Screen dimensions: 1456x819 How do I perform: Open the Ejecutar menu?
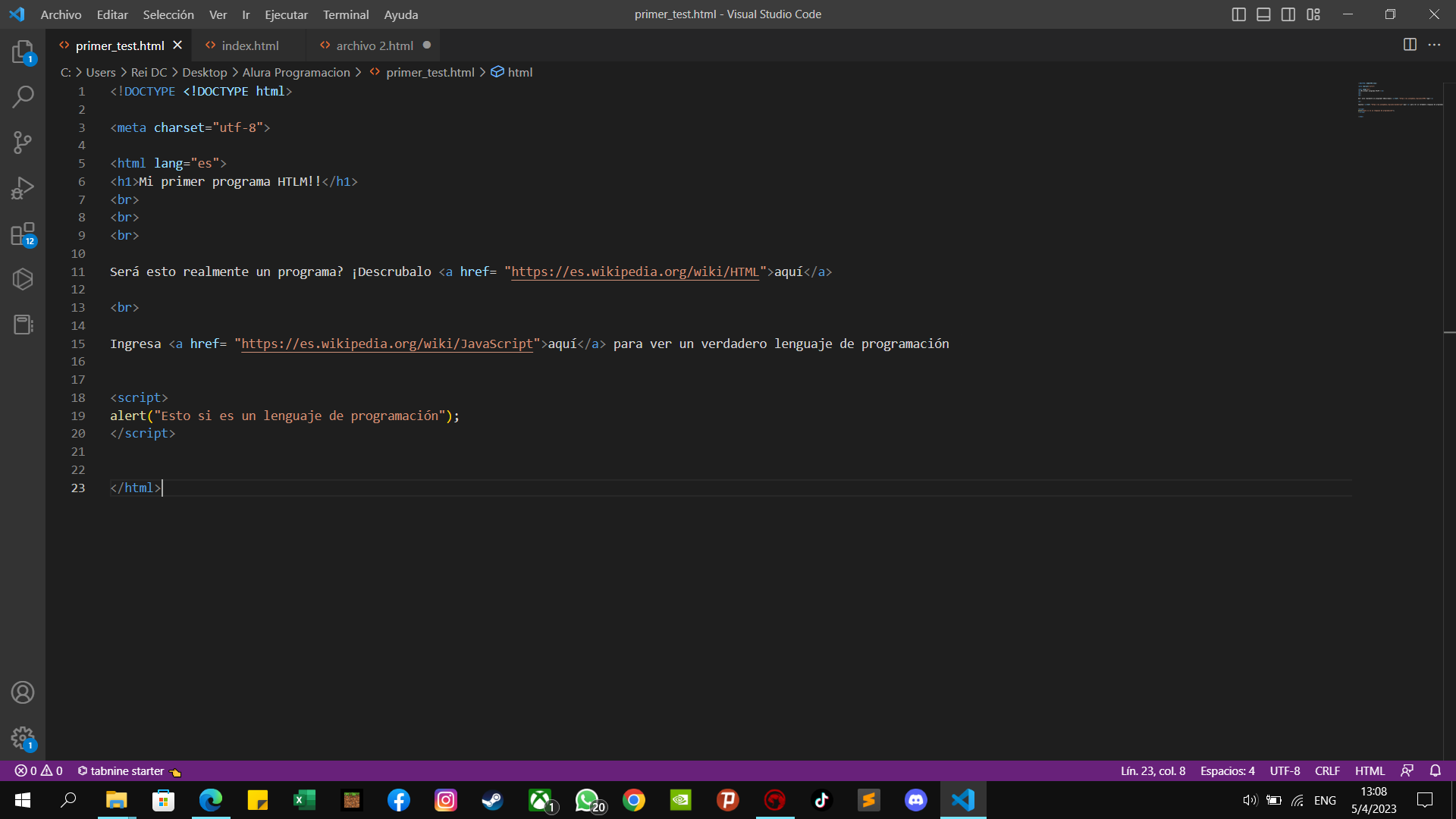286,14
